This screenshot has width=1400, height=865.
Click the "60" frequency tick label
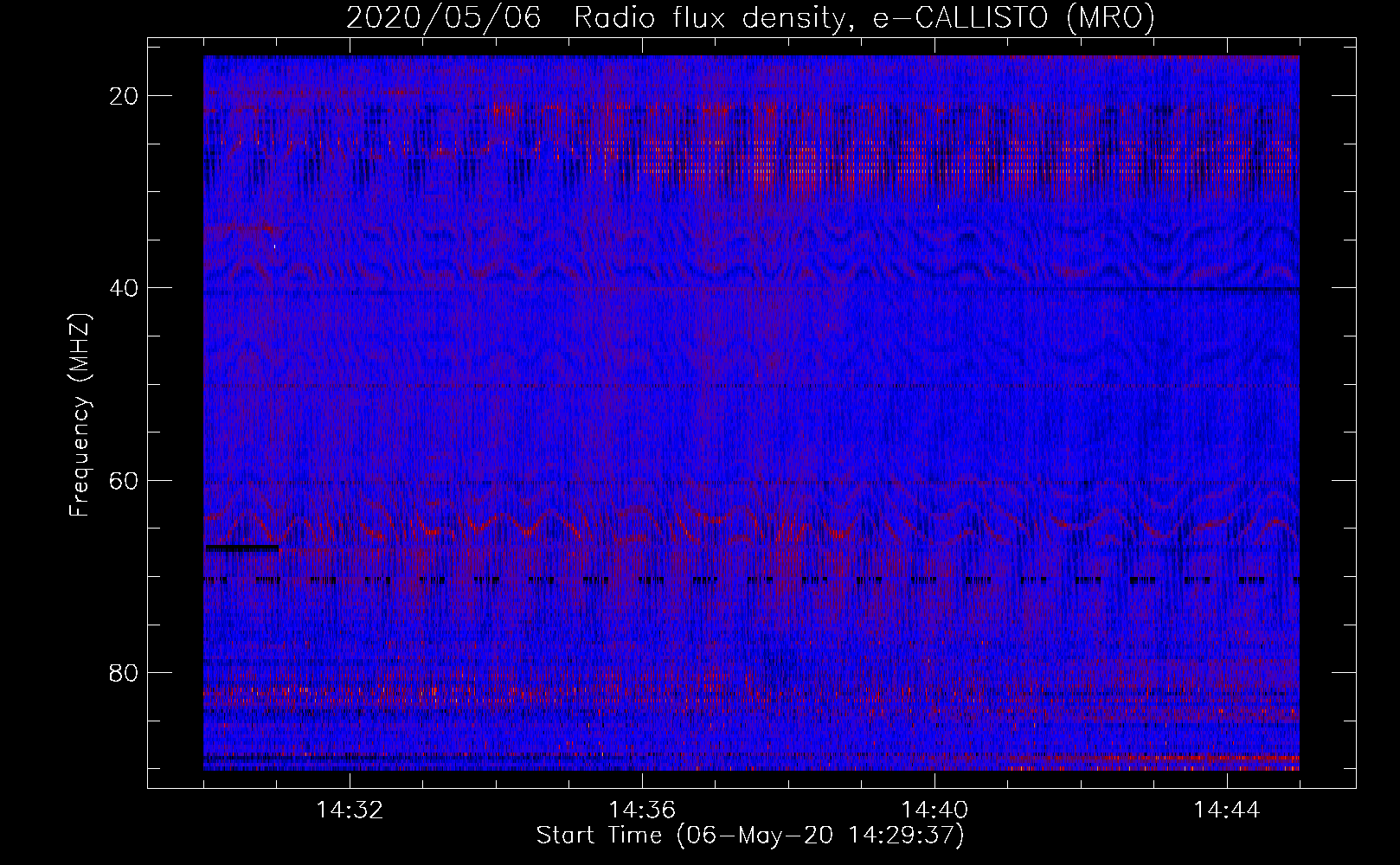[125, 480]
